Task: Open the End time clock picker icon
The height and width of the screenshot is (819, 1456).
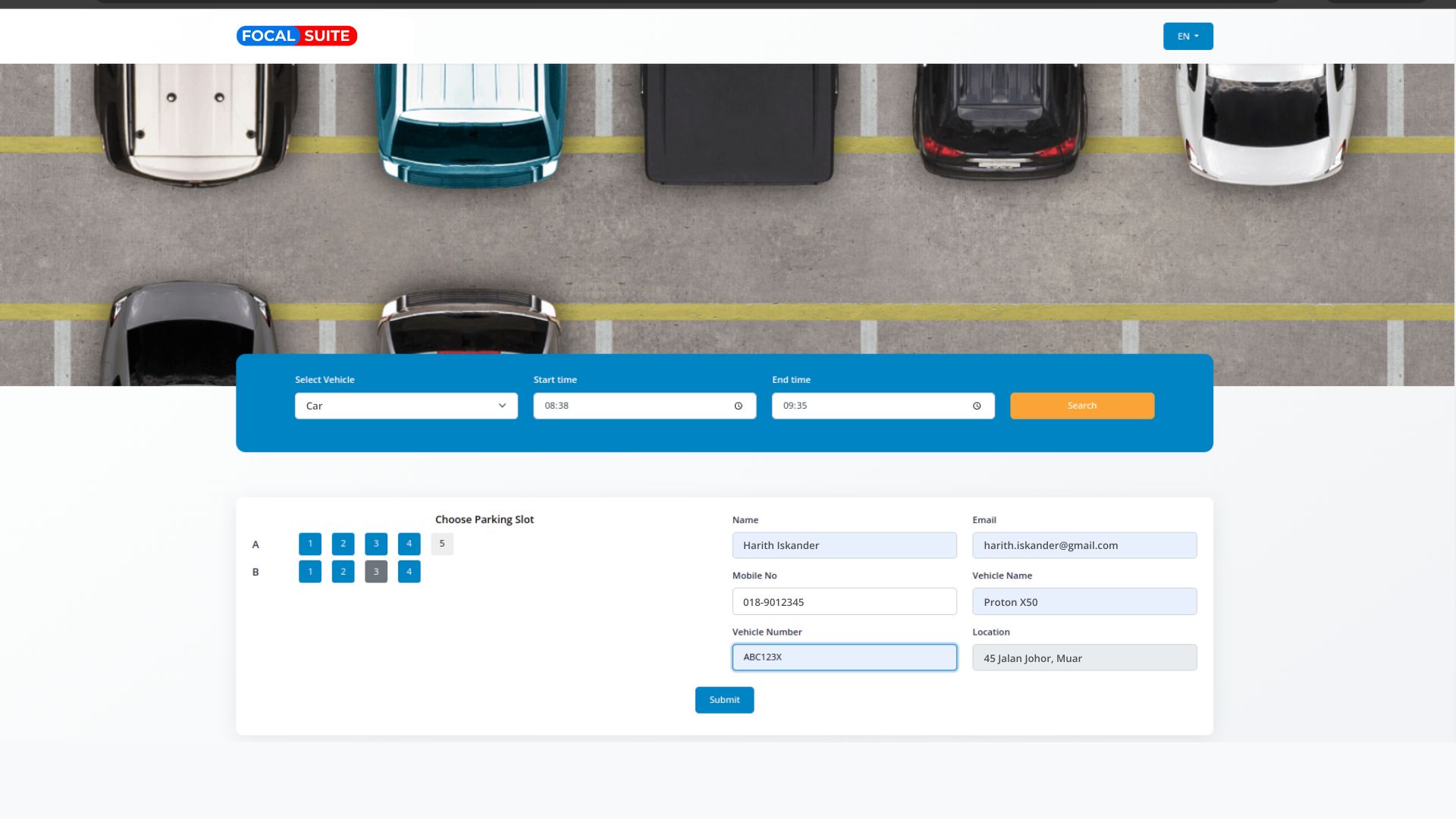Action: coord(977,406)
